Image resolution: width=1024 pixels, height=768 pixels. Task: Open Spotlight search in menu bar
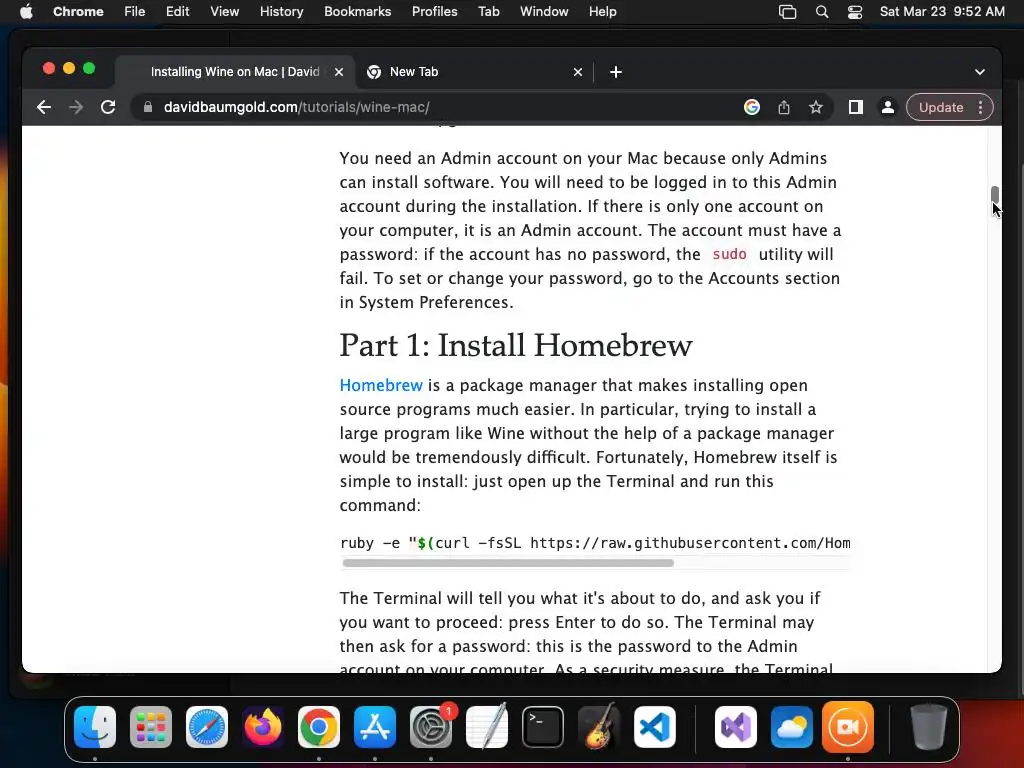[822, 12]
